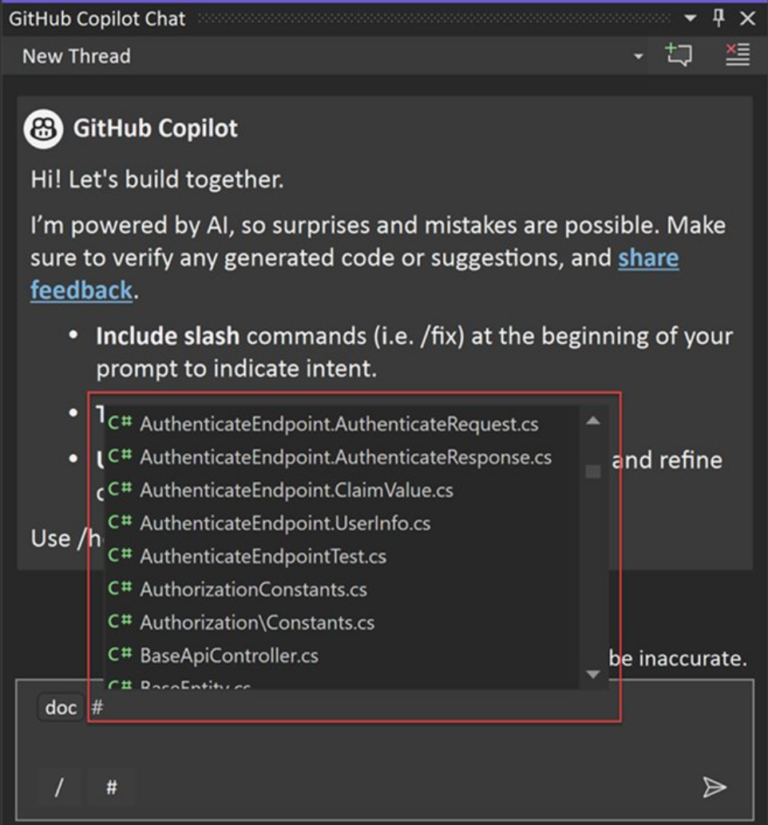Choose AuthenticateEndpoint.ClaimValue.cs suggestion
Image resolution: width=768 pixels, height=825 pixels.
[x=292, y=490]
